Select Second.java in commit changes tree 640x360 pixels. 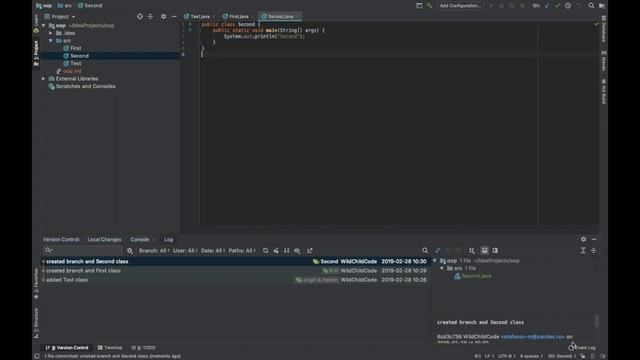point(473,276)
